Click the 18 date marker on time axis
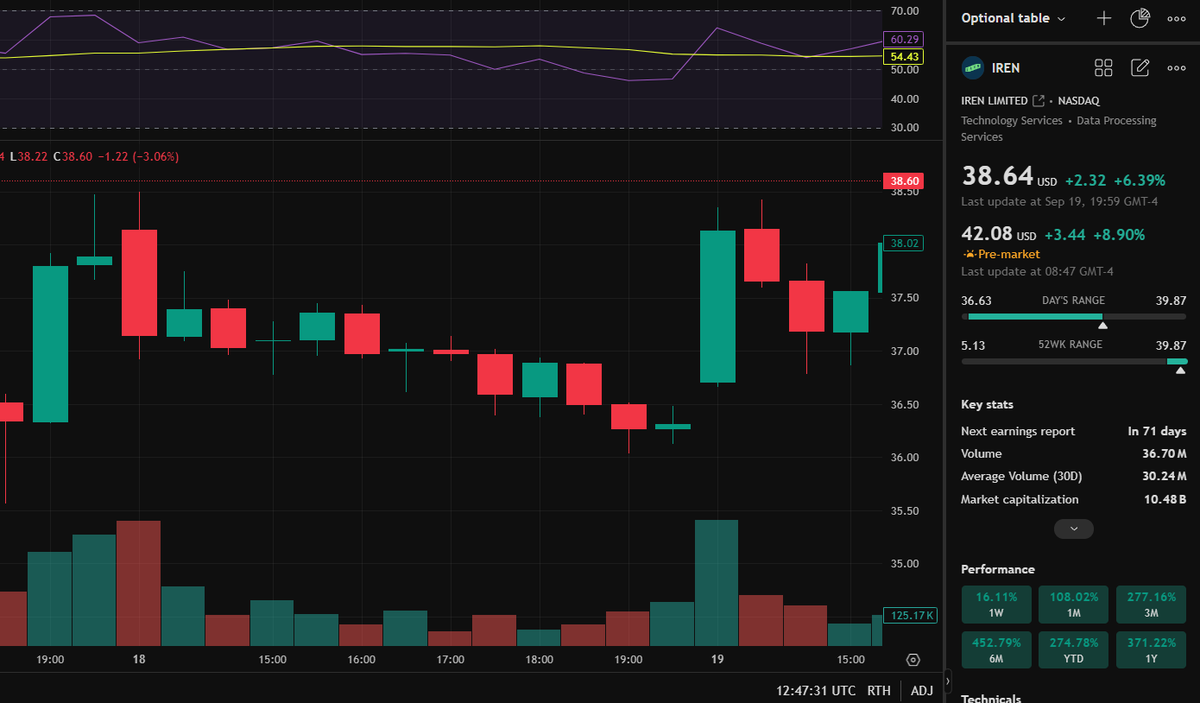Screen dimensions: 1200x703 pos(138,660)
